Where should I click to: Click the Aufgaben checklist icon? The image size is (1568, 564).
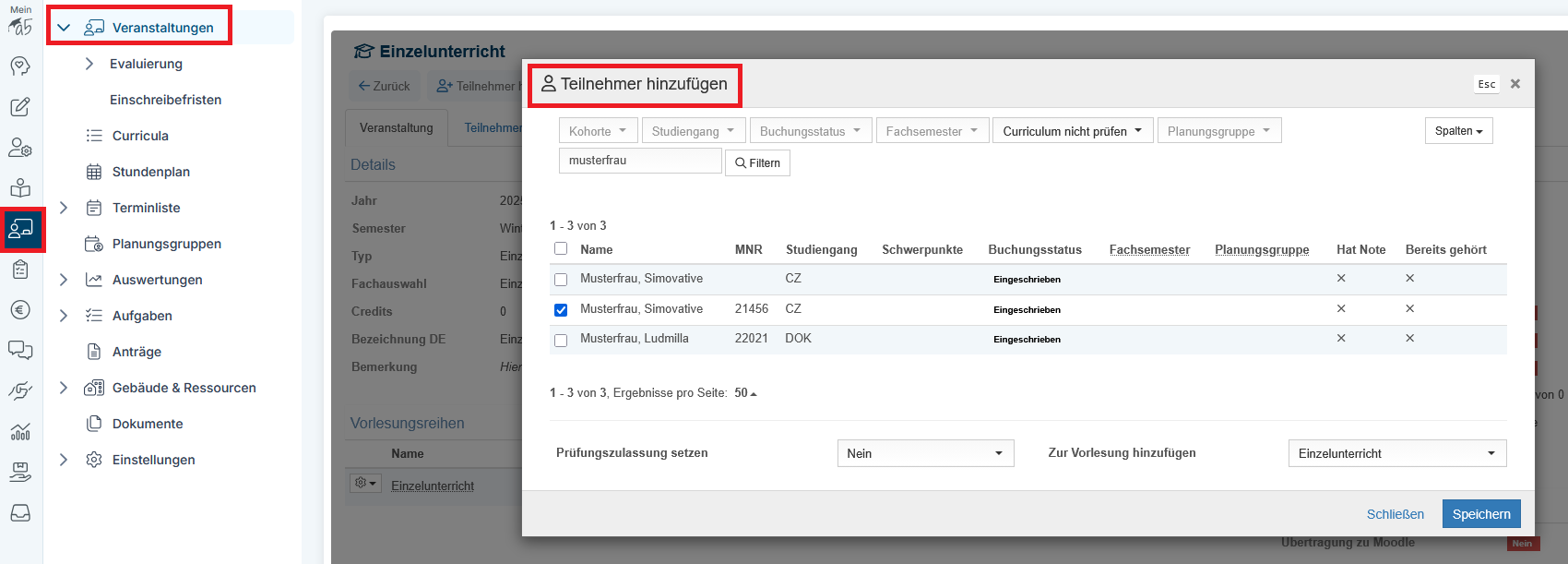tap(94, 316)
